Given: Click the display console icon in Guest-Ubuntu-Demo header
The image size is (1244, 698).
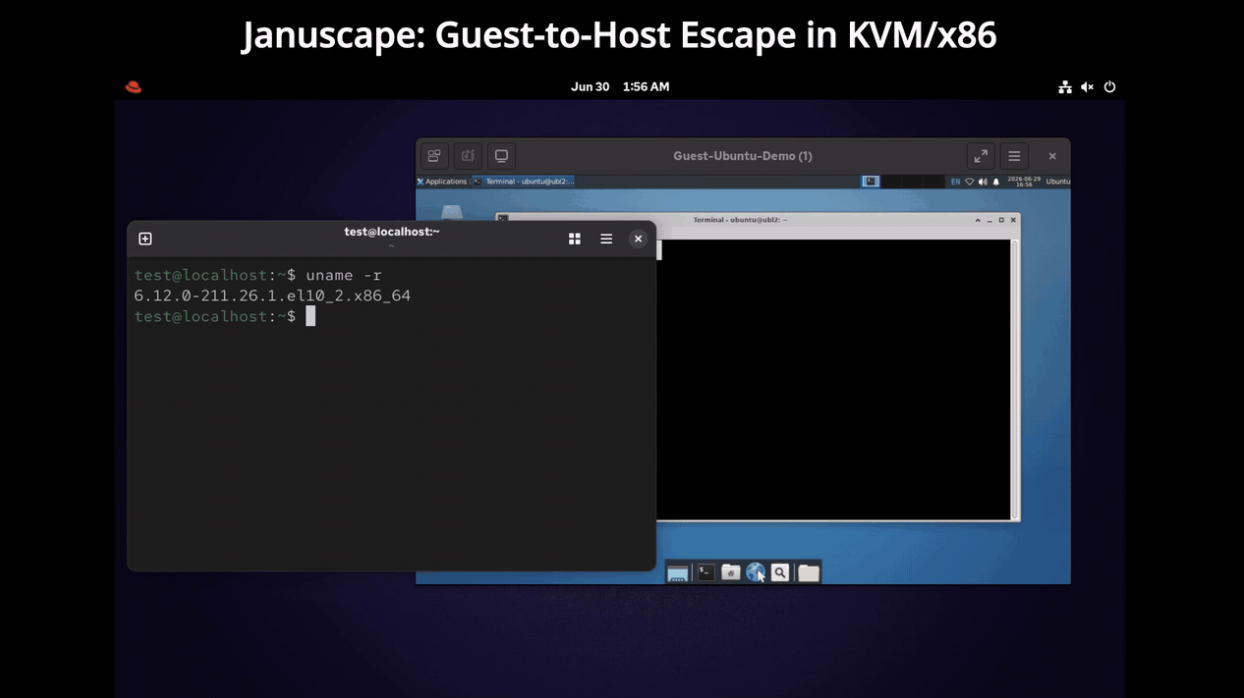Looking at the screenshot, I should click(502, 156).
